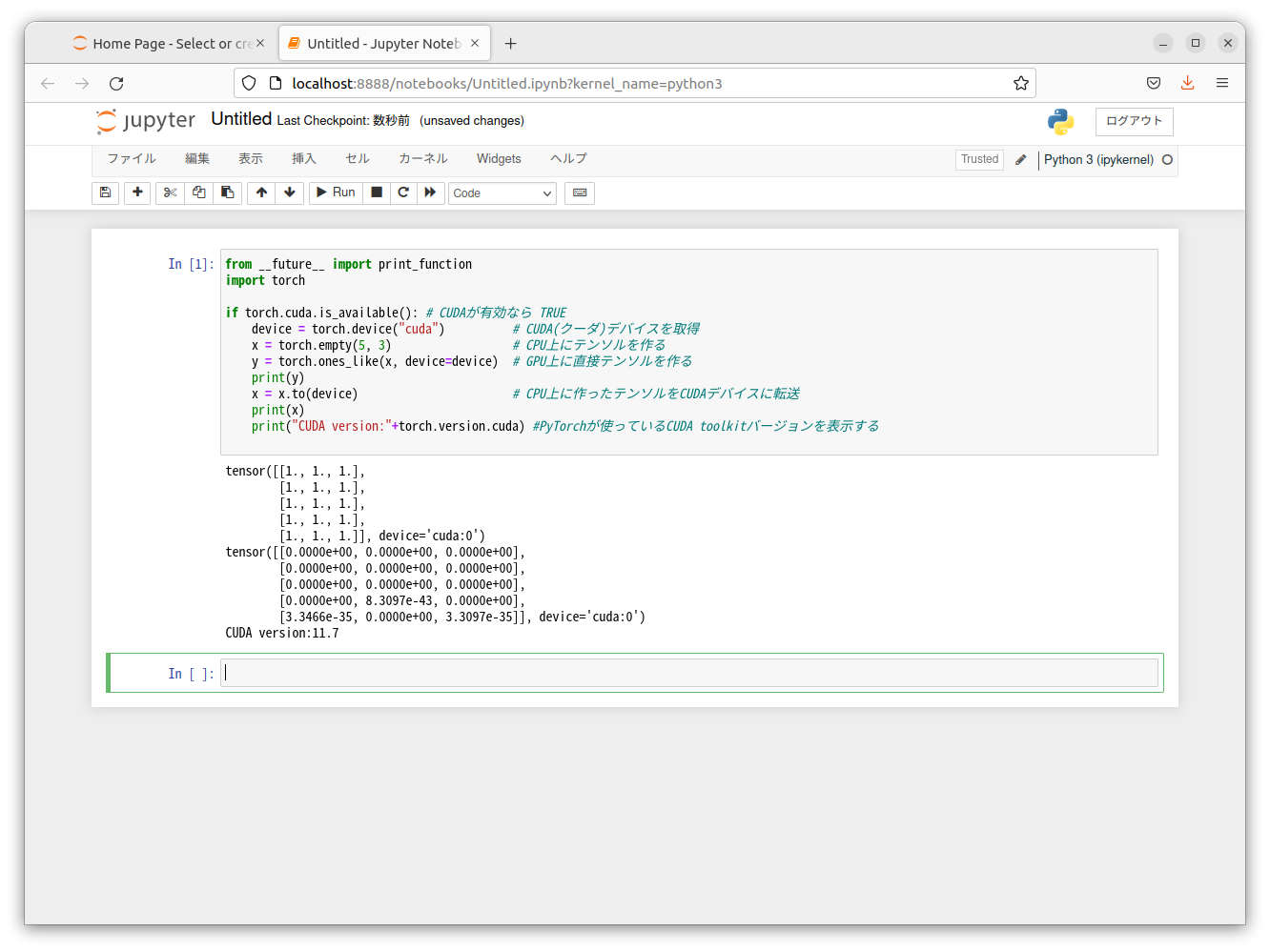
Task: Show site information page icon
Action: [x=276, y=84]
